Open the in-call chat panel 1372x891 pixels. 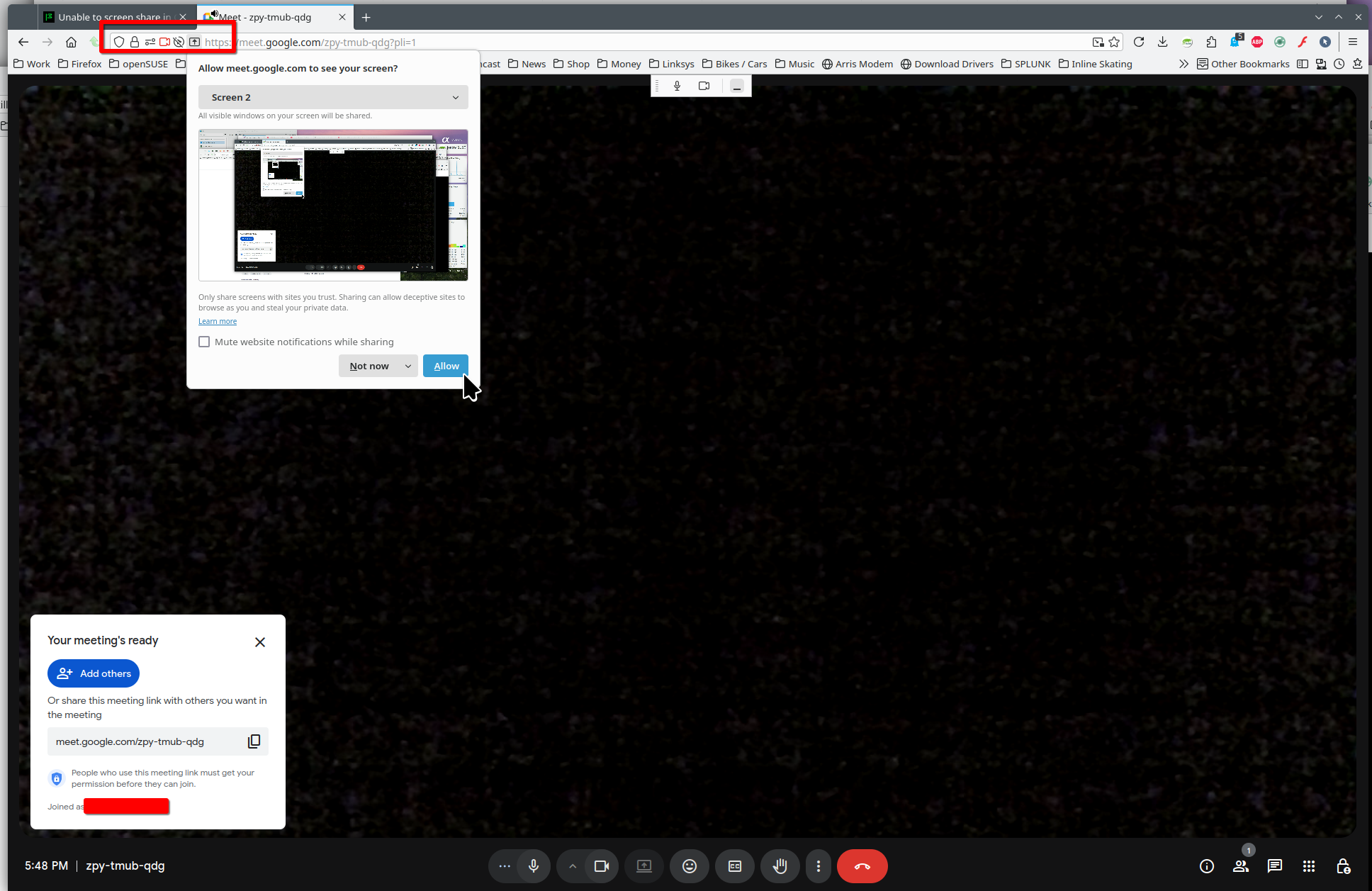(1274, 866)
